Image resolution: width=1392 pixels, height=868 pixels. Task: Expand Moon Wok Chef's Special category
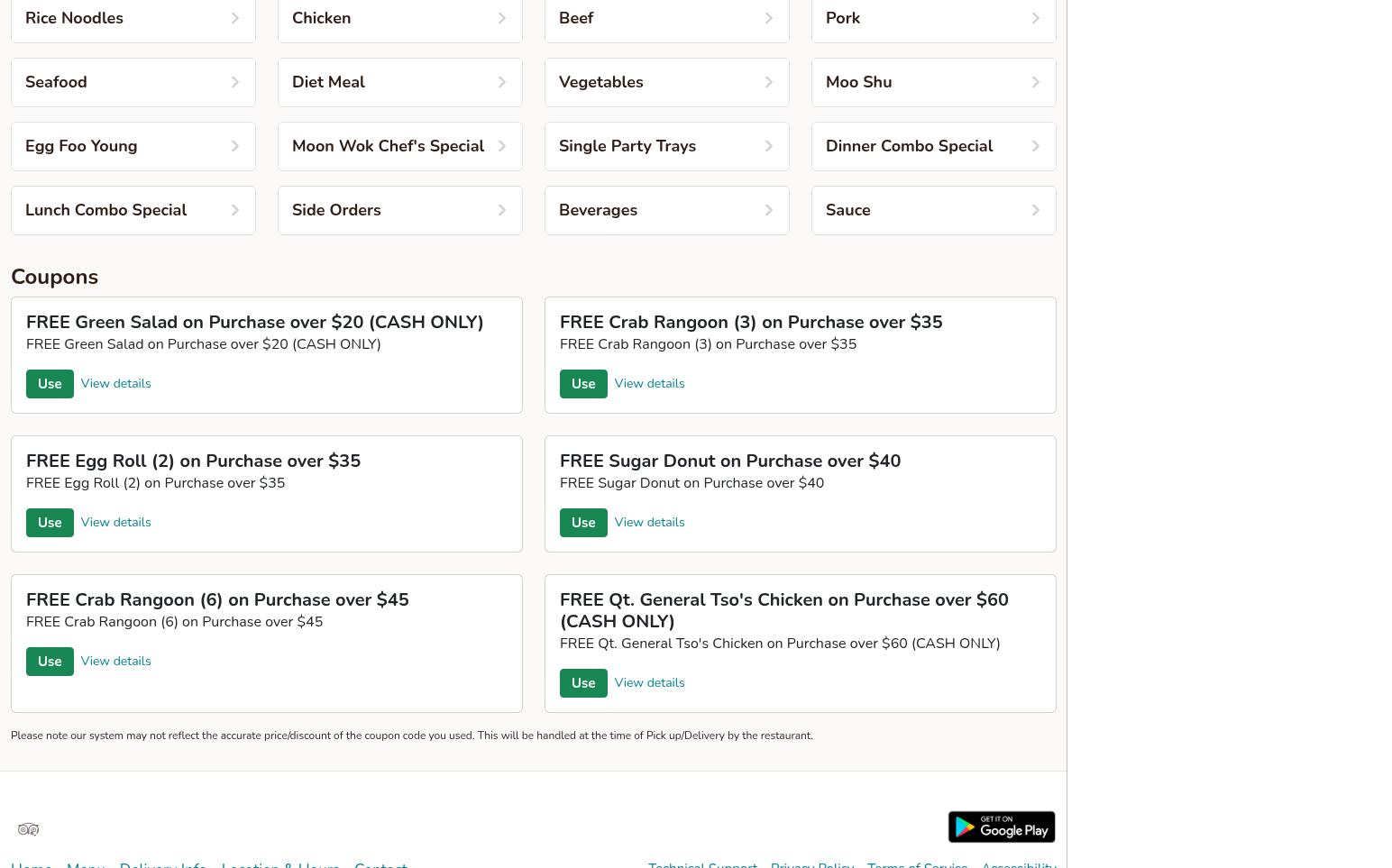pos(399,147)
